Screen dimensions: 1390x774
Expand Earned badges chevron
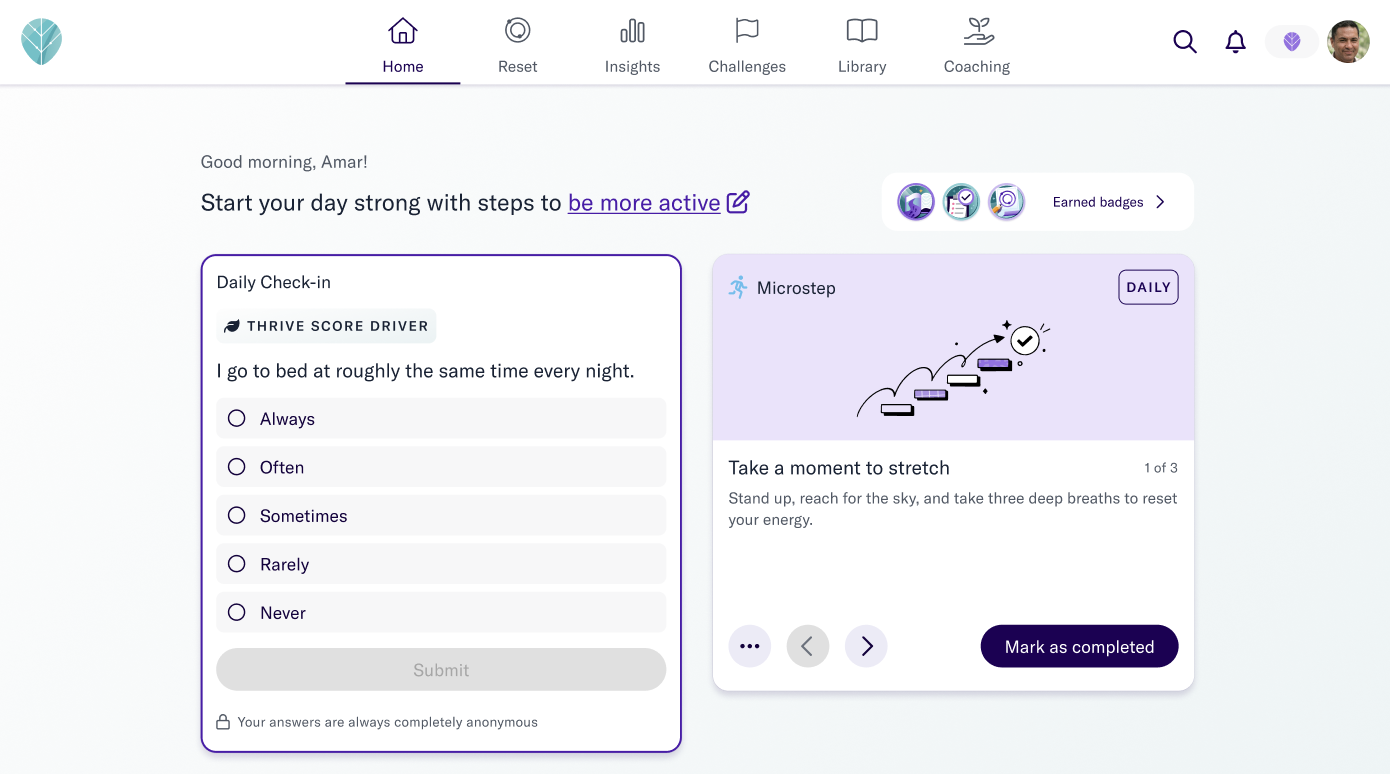click(x=1161, y=202)
